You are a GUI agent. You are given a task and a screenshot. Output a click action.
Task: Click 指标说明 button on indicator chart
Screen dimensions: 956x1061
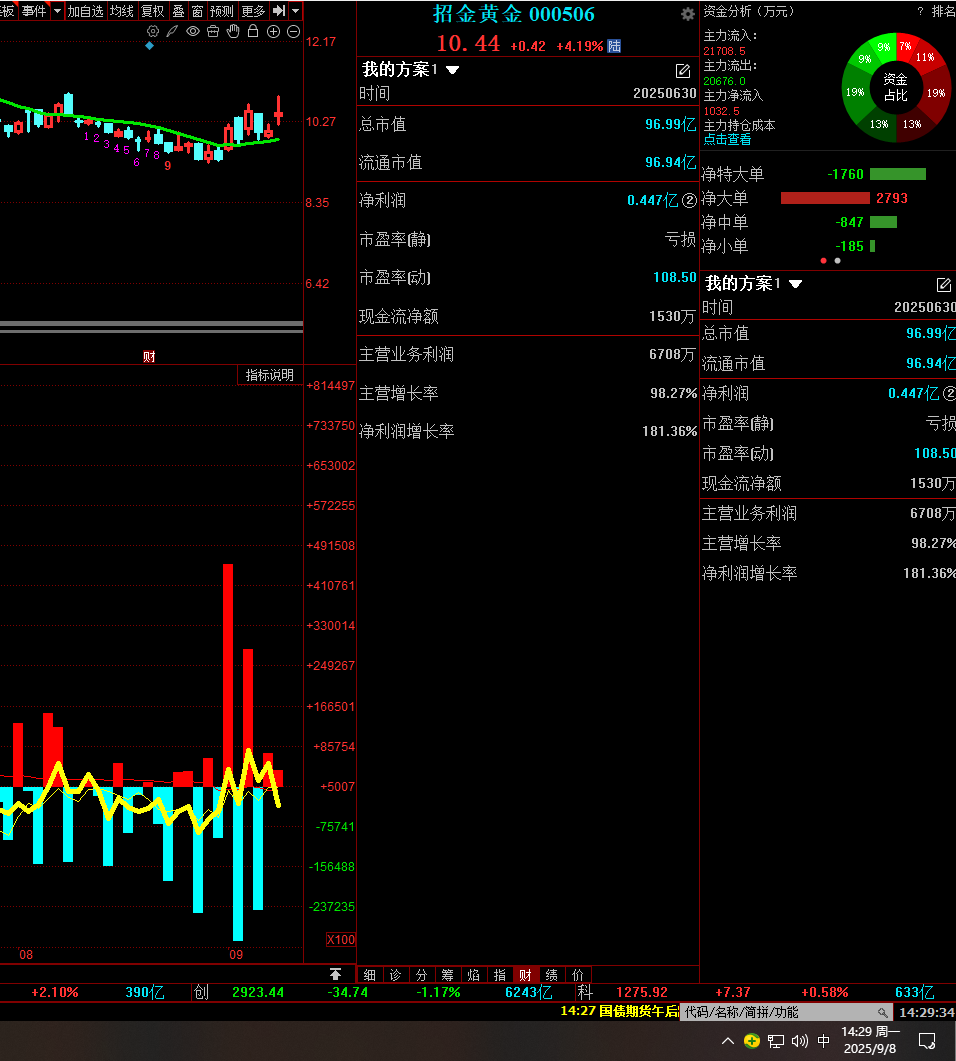269,375
